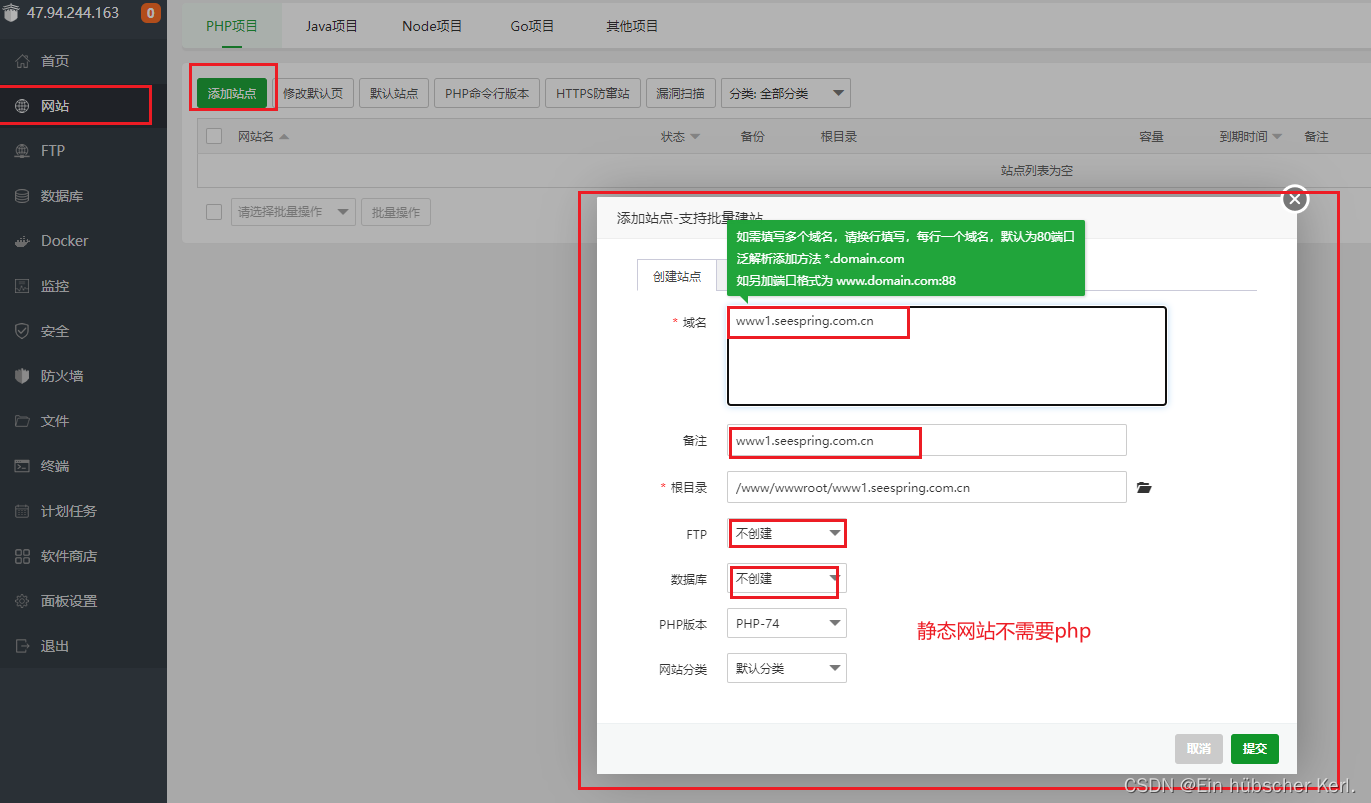Click the grid icon beside 软件商店
The width and height of the screenshot is (1371, 803).
22,556
